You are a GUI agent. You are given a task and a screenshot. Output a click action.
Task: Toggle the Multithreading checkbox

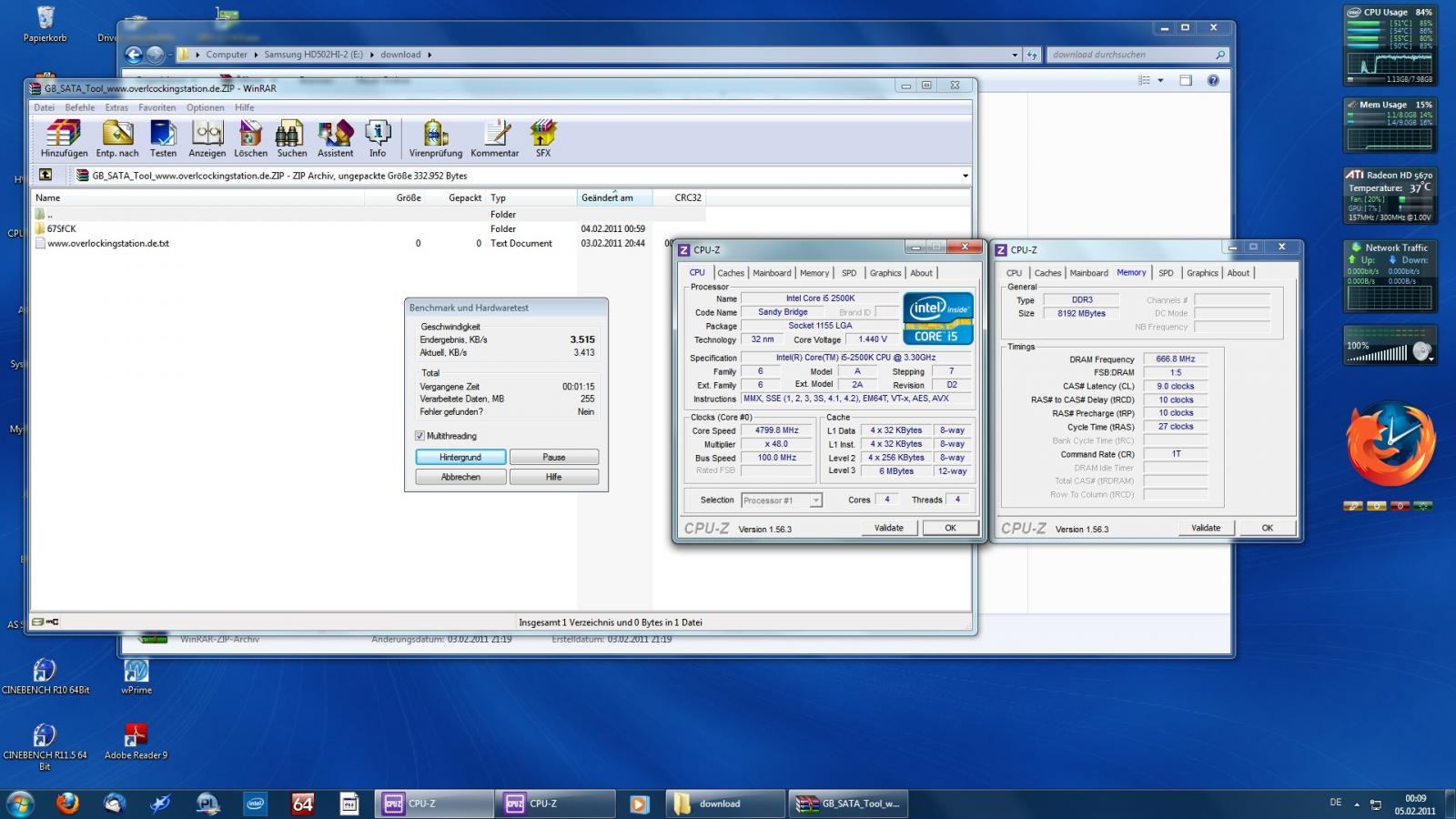click(420, 436)
